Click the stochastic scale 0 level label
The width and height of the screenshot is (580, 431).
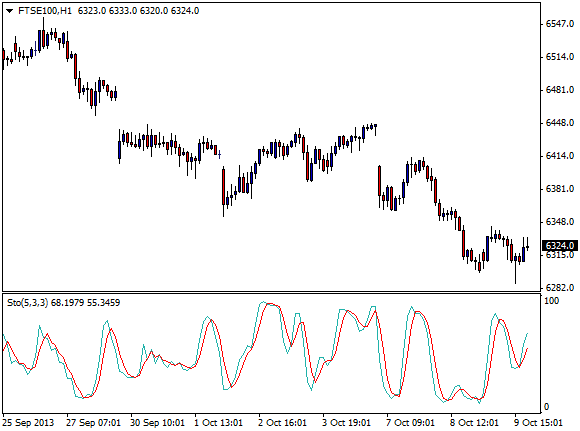pos(547,407)
